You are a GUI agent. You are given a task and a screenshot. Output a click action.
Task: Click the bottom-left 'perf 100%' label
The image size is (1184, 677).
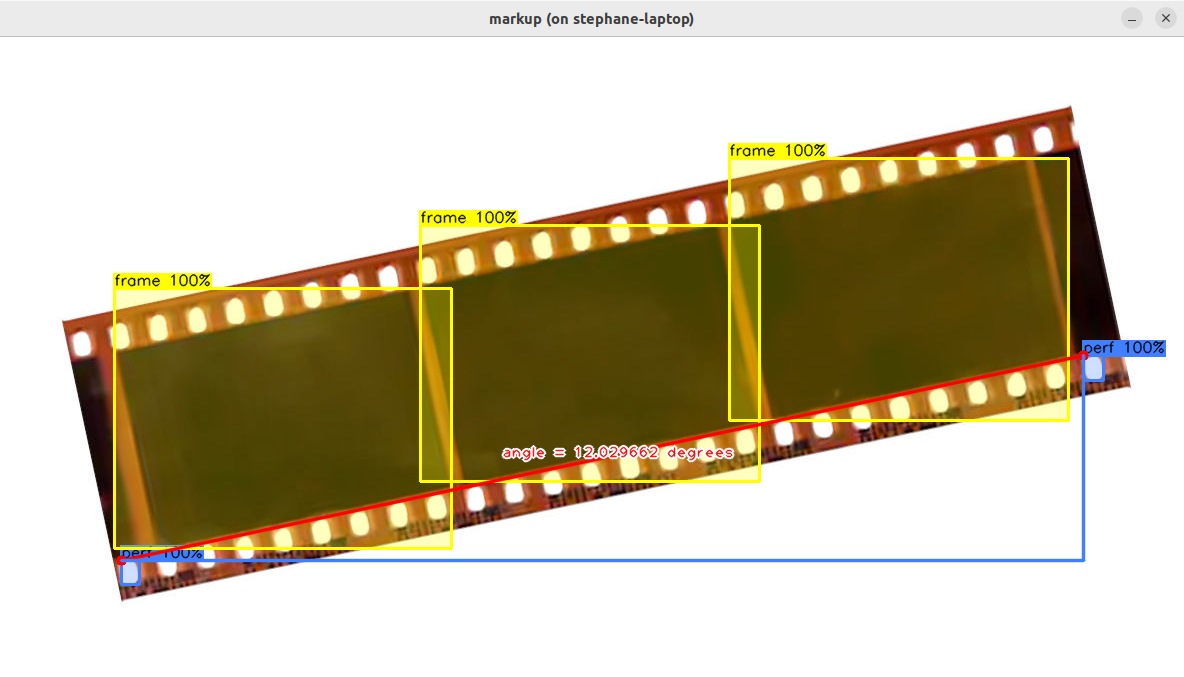162,554
